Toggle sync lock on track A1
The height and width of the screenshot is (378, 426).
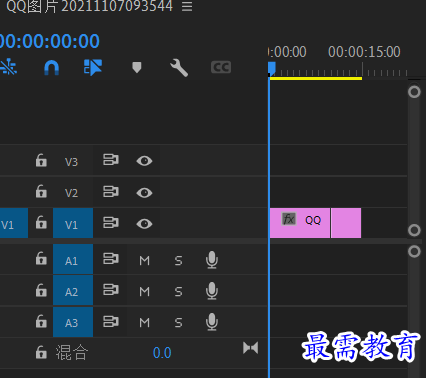coord(111,259)
